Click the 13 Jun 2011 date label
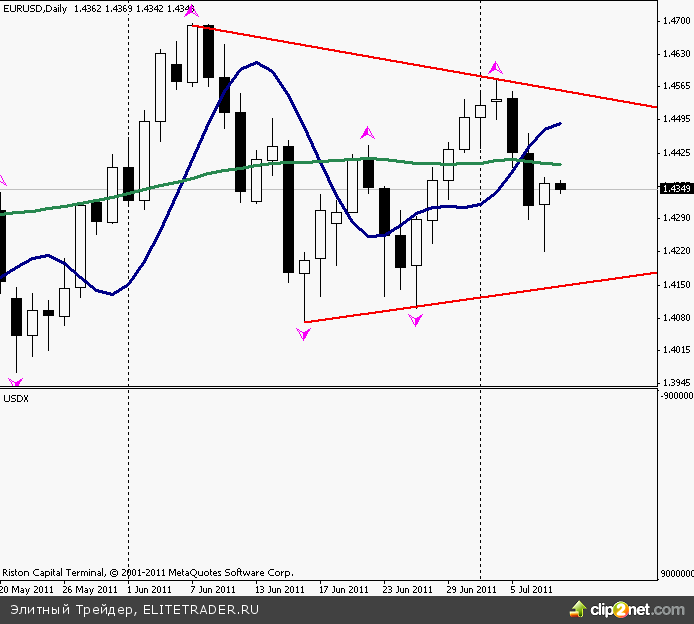This screenshot has height=624, width=694. point(281,589)
